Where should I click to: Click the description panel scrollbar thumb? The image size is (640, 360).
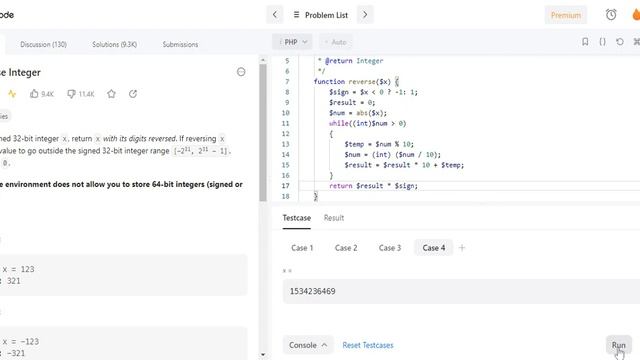point(263,133)
